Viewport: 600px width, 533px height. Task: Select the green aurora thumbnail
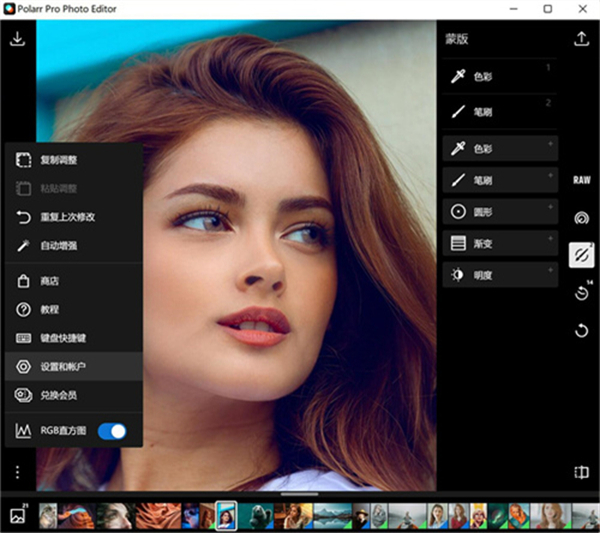pyautogui.click(x=497, y=516)
